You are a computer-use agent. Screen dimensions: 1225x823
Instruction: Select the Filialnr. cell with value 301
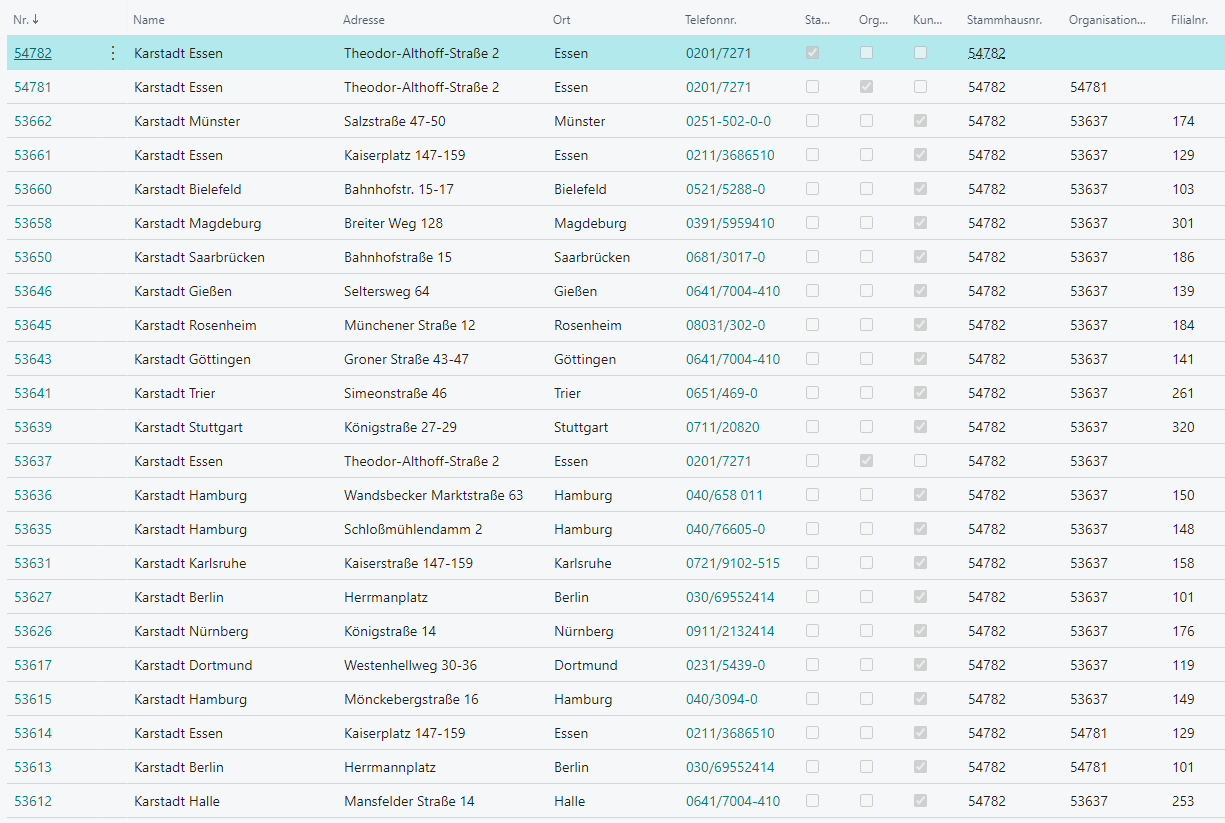coord(1183,223)
